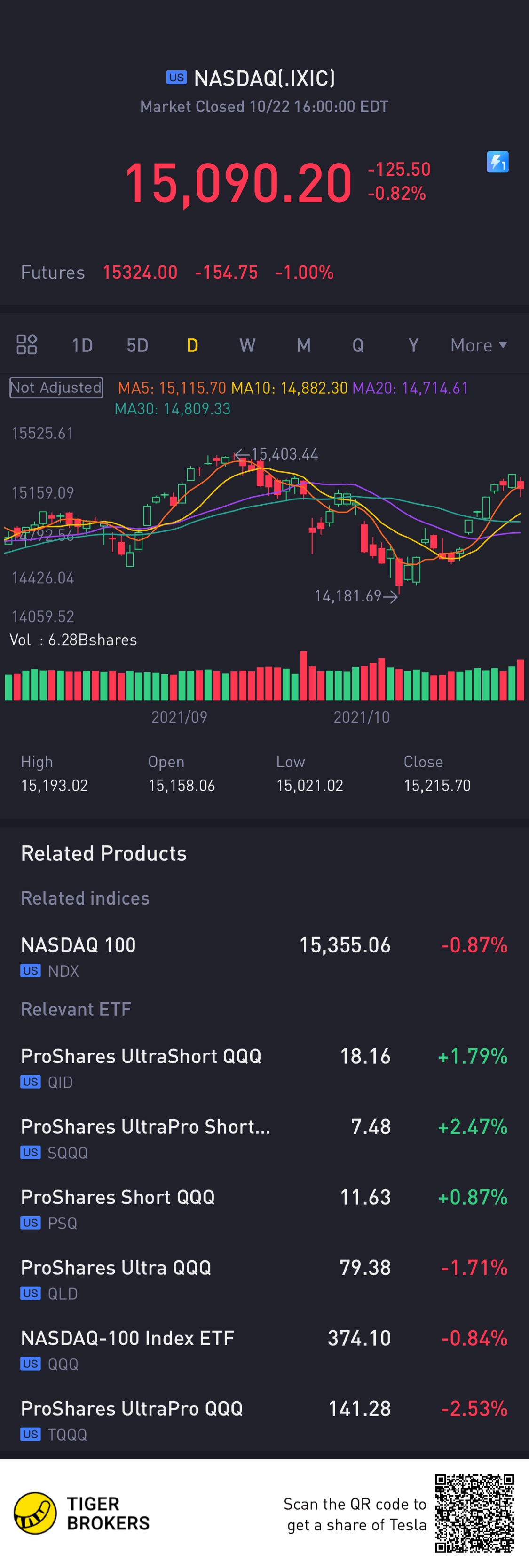The width and height of the screenshot is (529, 1568).
Task: Tap the Tesla share QR code
Action: [x=474, y=1513]
